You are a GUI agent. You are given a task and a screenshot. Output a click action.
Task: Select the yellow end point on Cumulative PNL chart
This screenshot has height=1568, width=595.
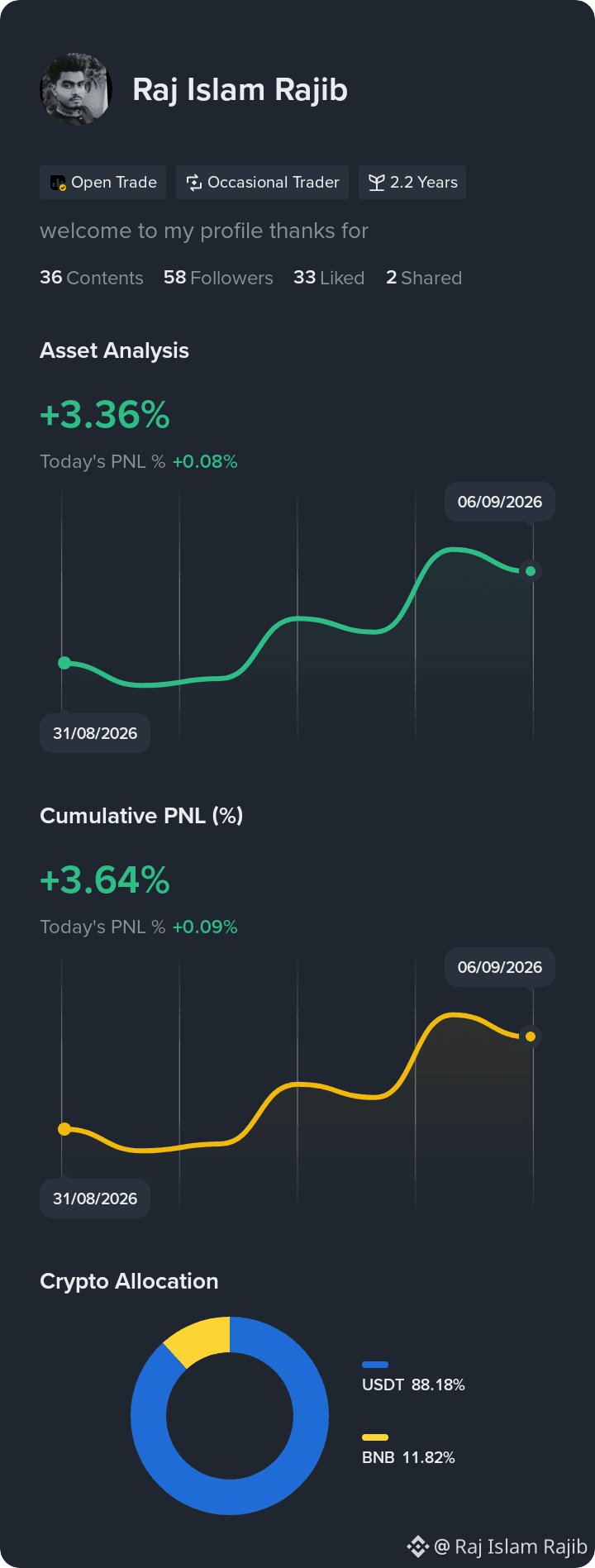point(531,1037)
